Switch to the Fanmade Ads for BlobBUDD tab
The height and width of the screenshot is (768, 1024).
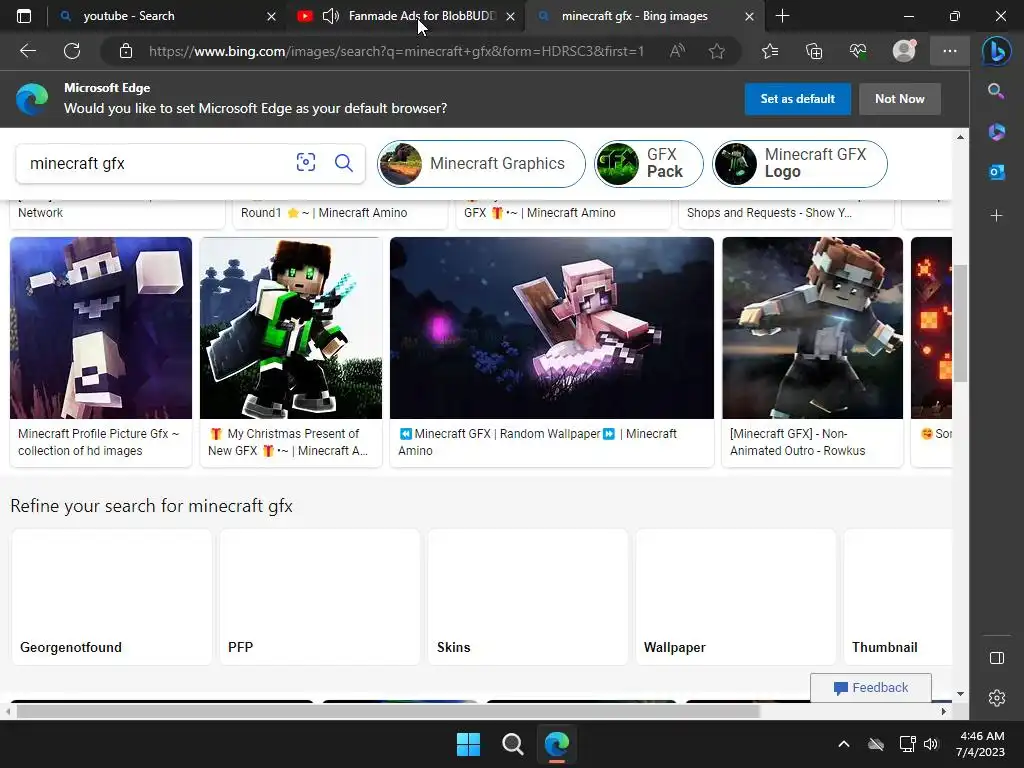click(405, 16)
